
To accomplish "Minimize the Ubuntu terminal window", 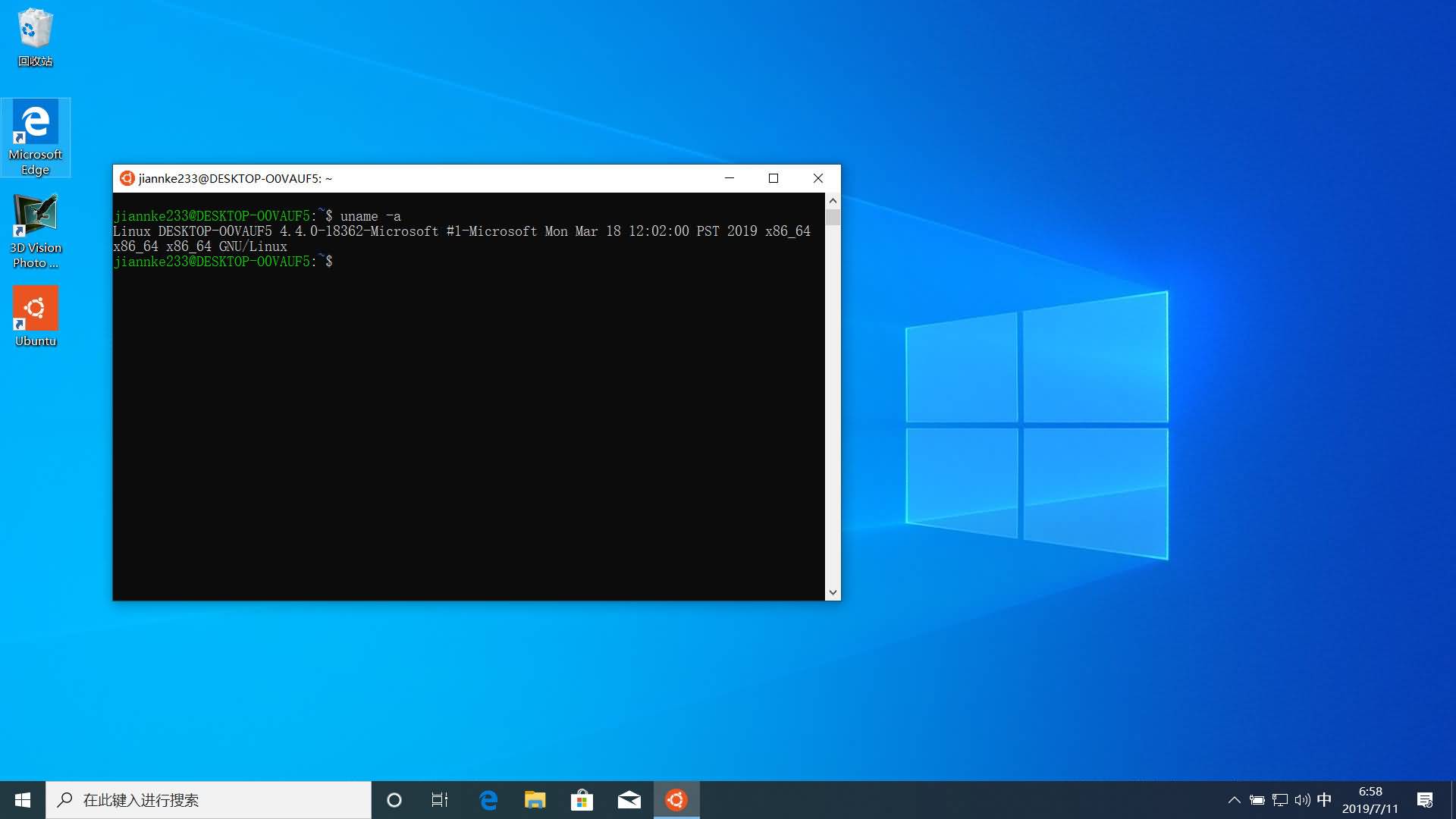I will click(730, 178).
